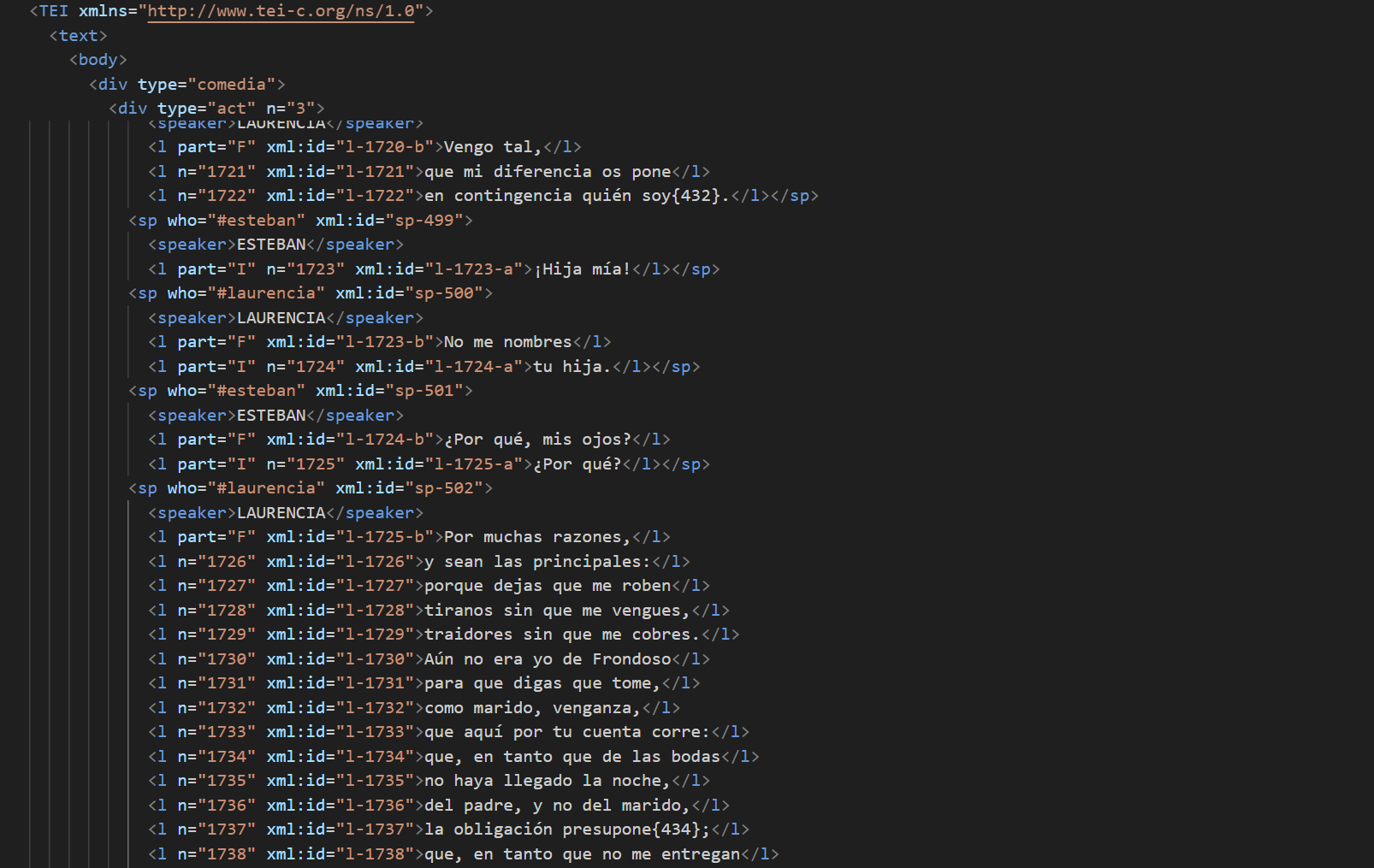Click line 1721 "que mi diferencia os pone"
This screenshot has width=1374, height=868.
(x=429, y=172)
